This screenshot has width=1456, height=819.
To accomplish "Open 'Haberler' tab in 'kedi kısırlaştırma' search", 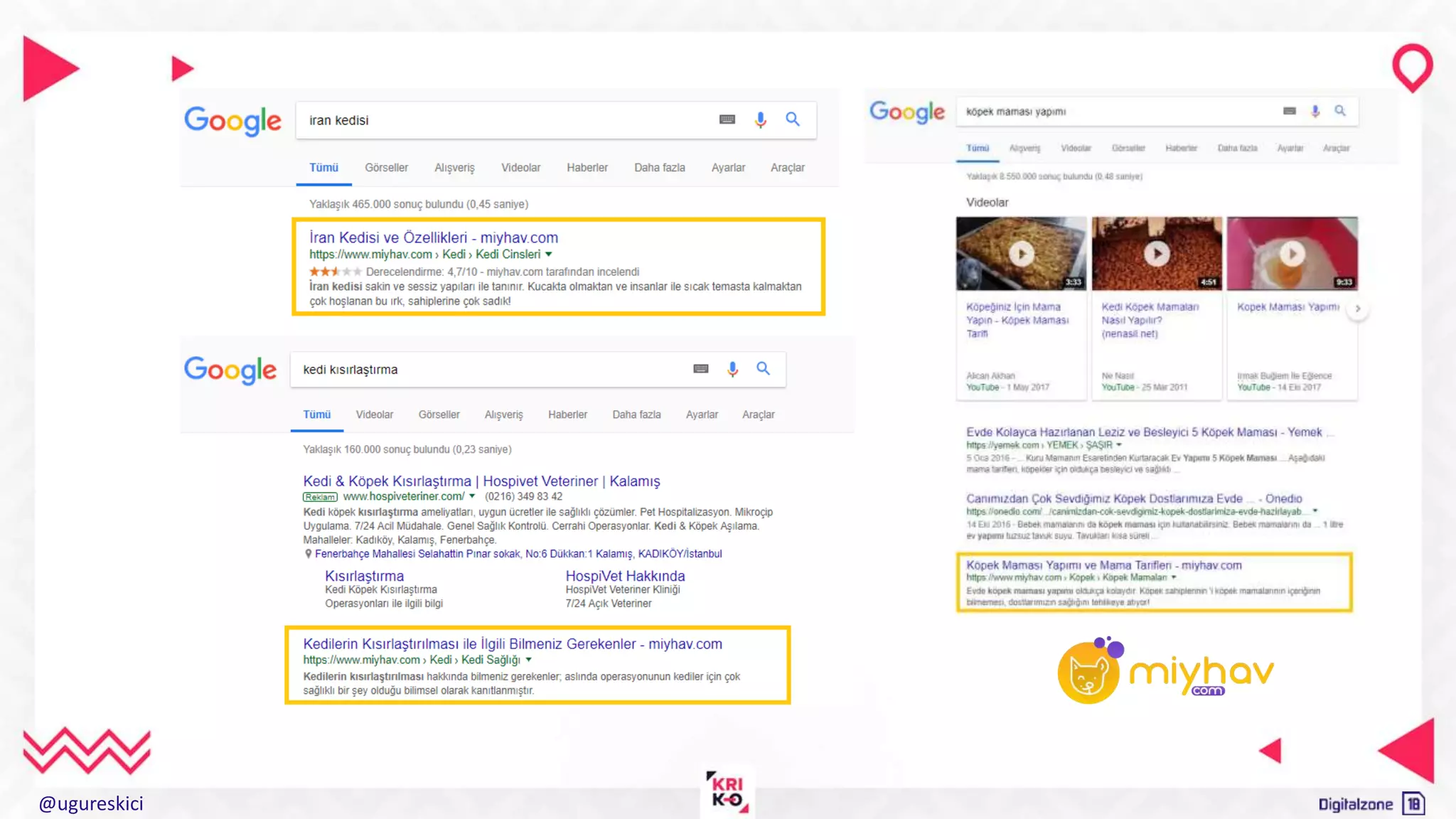I will coord(567,414).
